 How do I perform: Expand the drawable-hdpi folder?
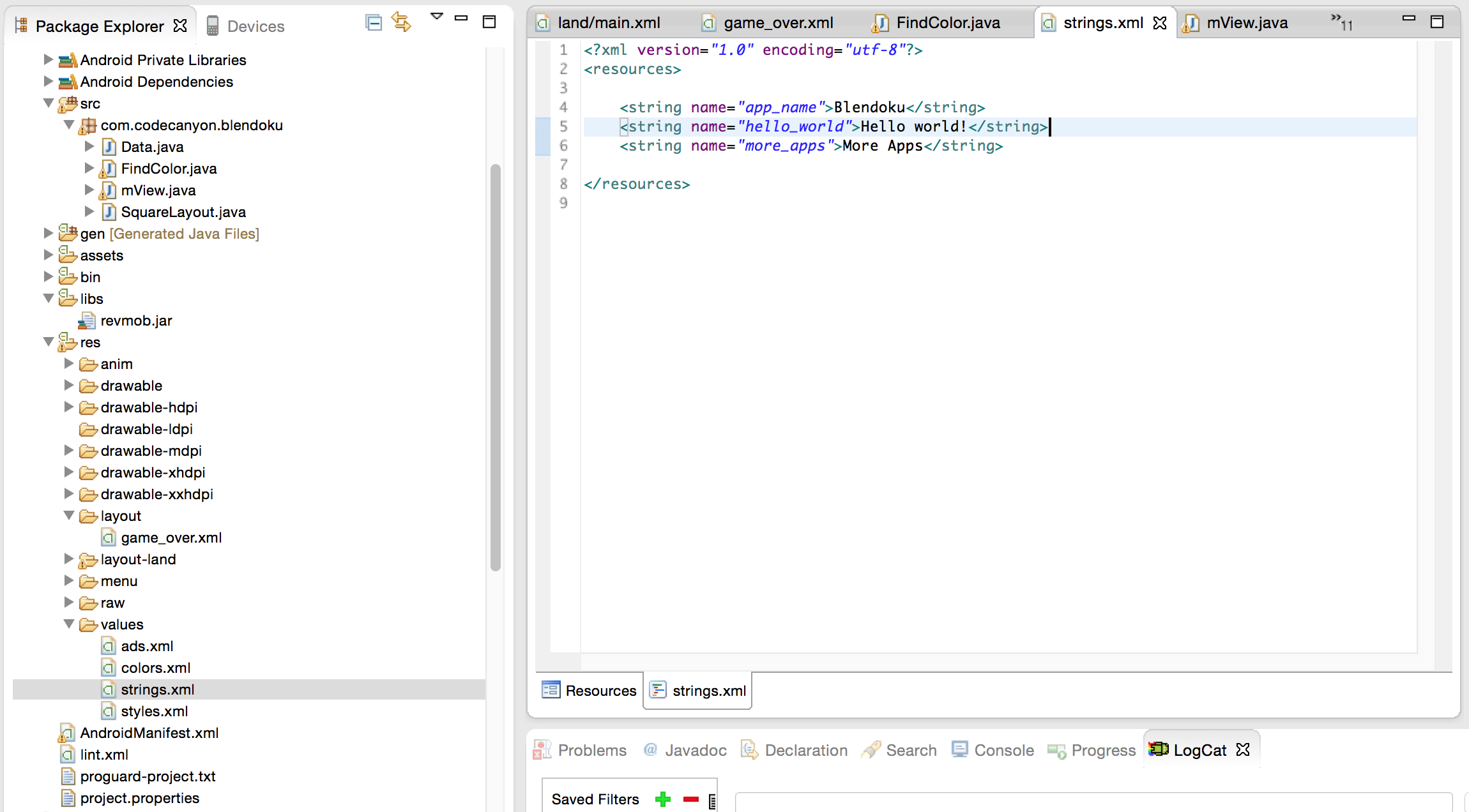pos(69,407)
